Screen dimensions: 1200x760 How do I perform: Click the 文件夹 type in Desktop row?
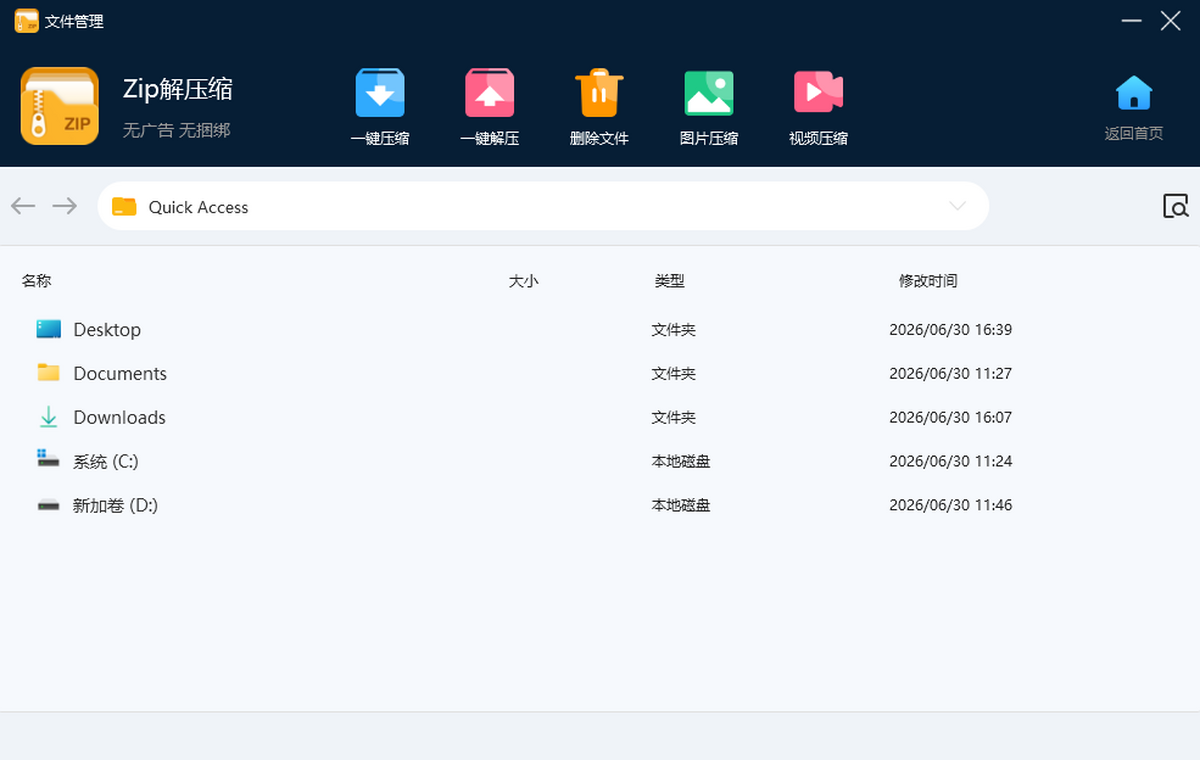674,329
